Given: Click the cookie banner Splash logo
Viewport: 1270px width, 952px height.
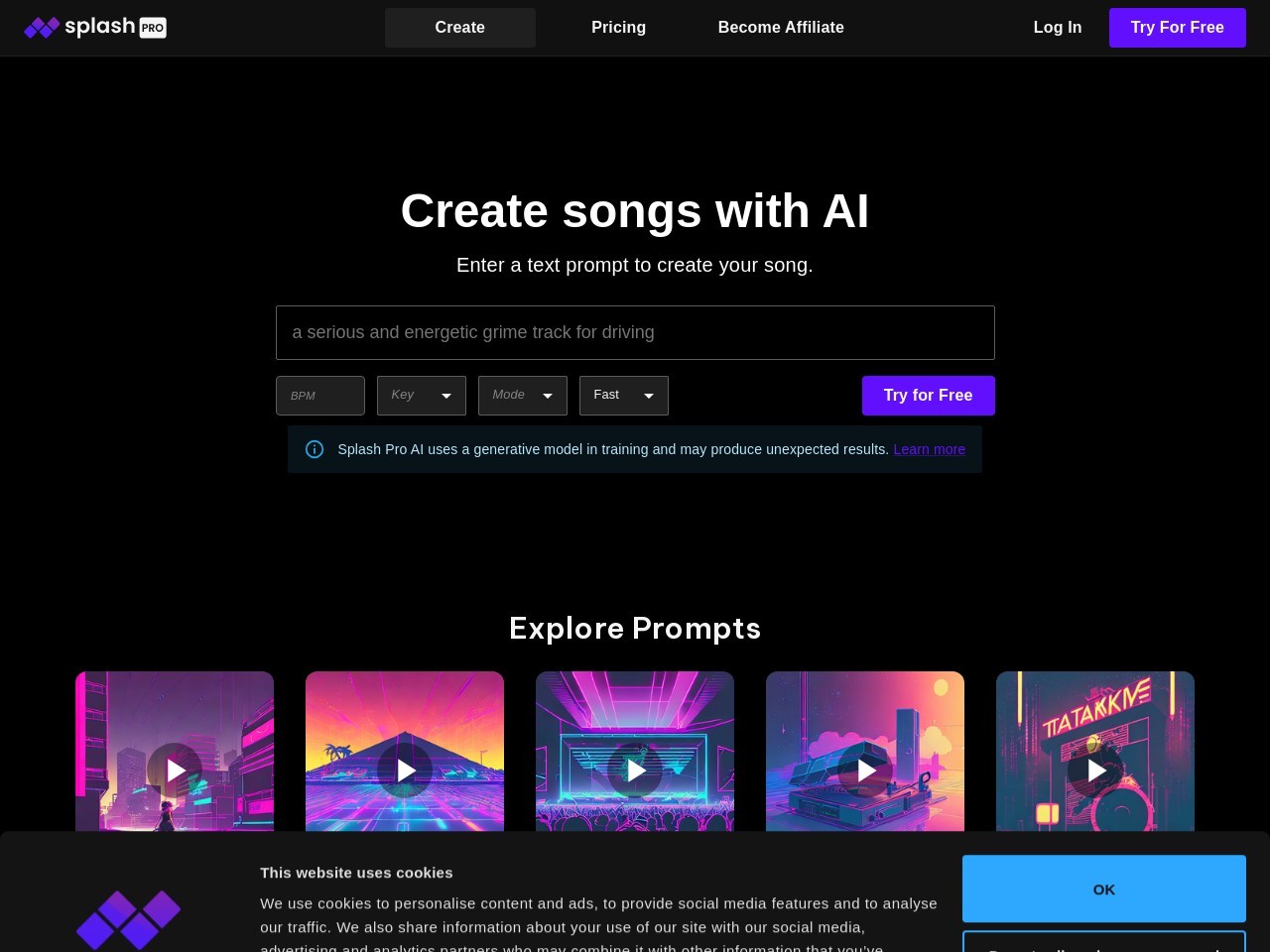Looking at the screenshot, I should tap(128, 918).
